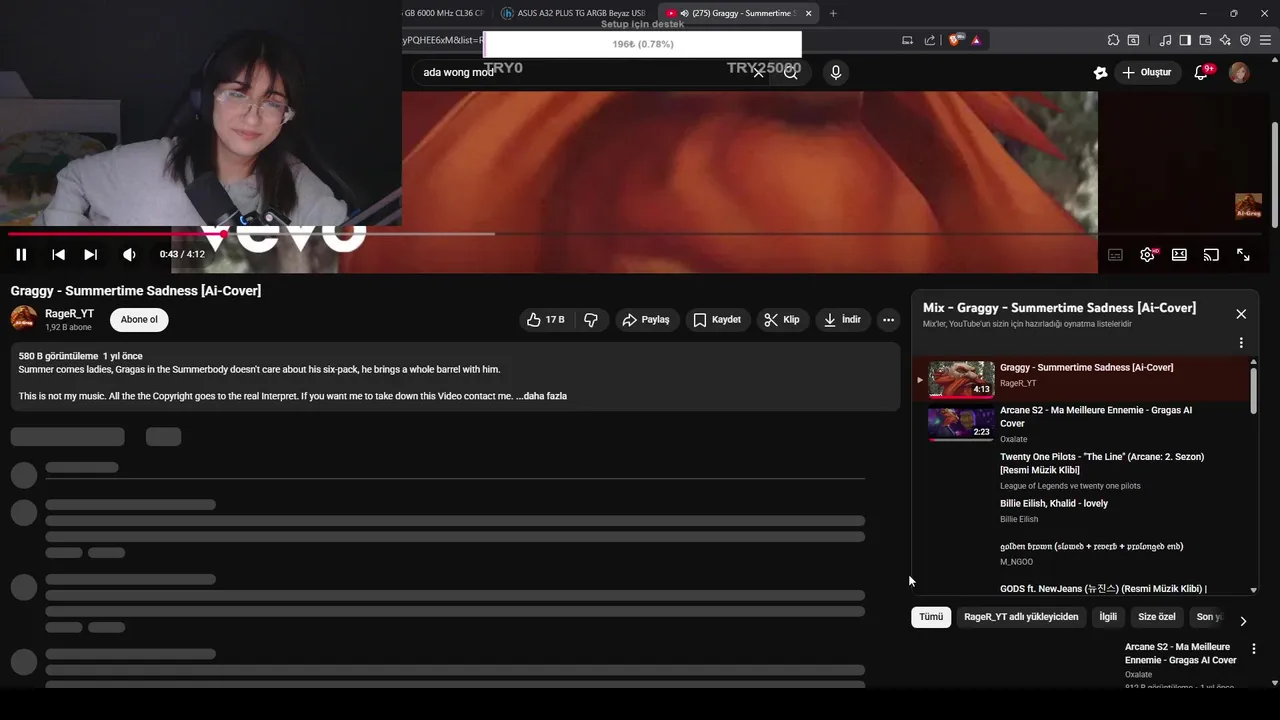Switch to ASUS A32 PLUS TG tab

(x=574, y=13)
